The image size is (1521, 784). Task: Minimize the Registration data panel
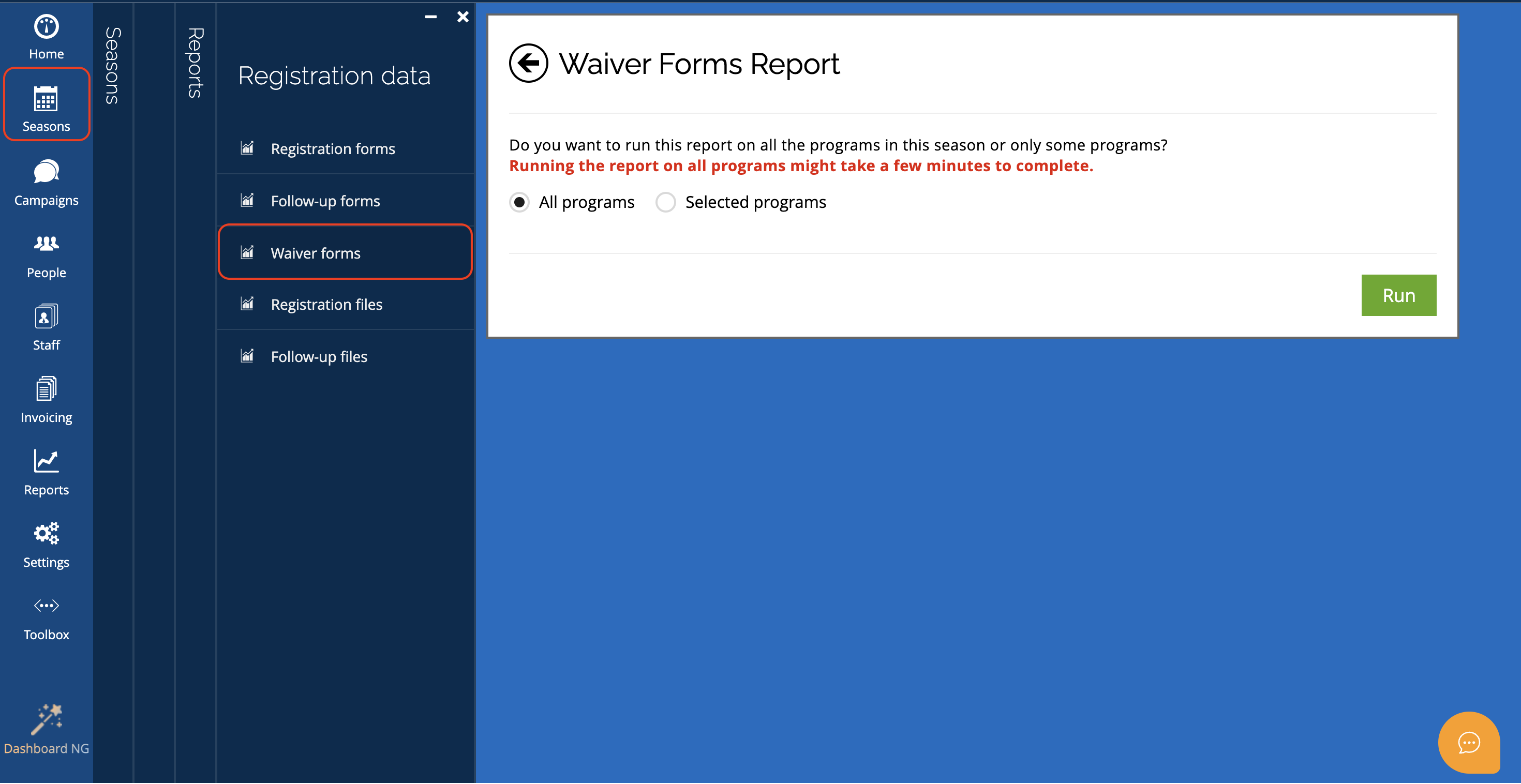431,17
